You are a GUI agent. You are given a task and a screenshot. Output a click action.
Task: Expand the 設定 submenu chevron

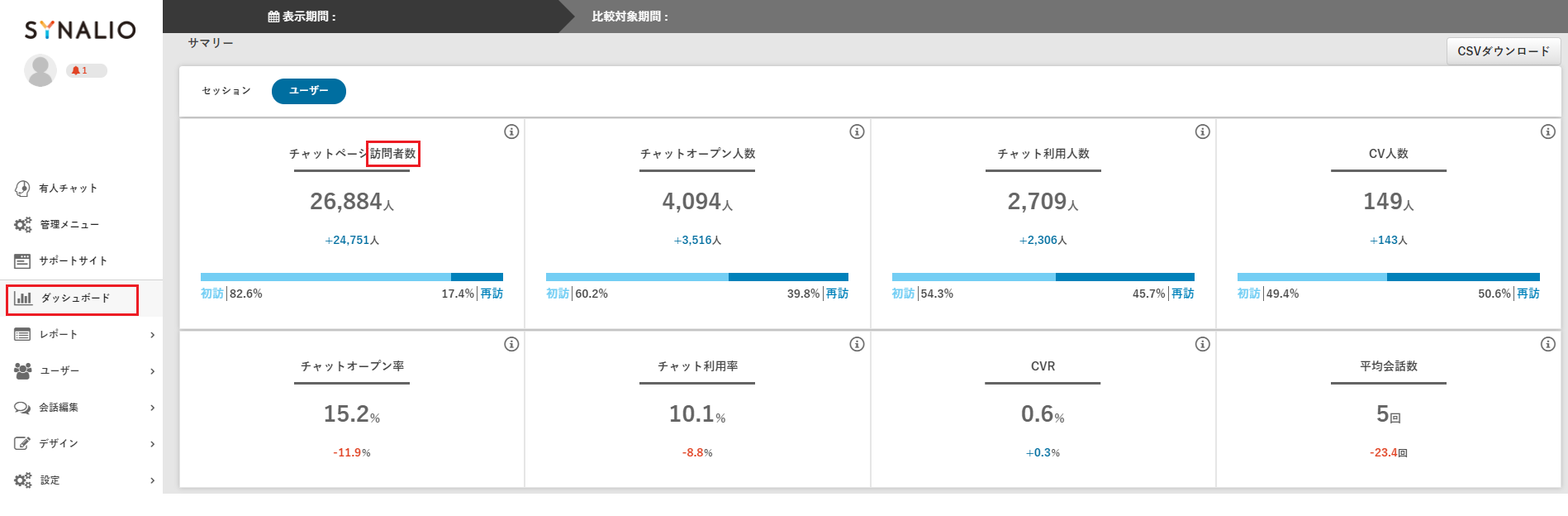tap(153, 480)
